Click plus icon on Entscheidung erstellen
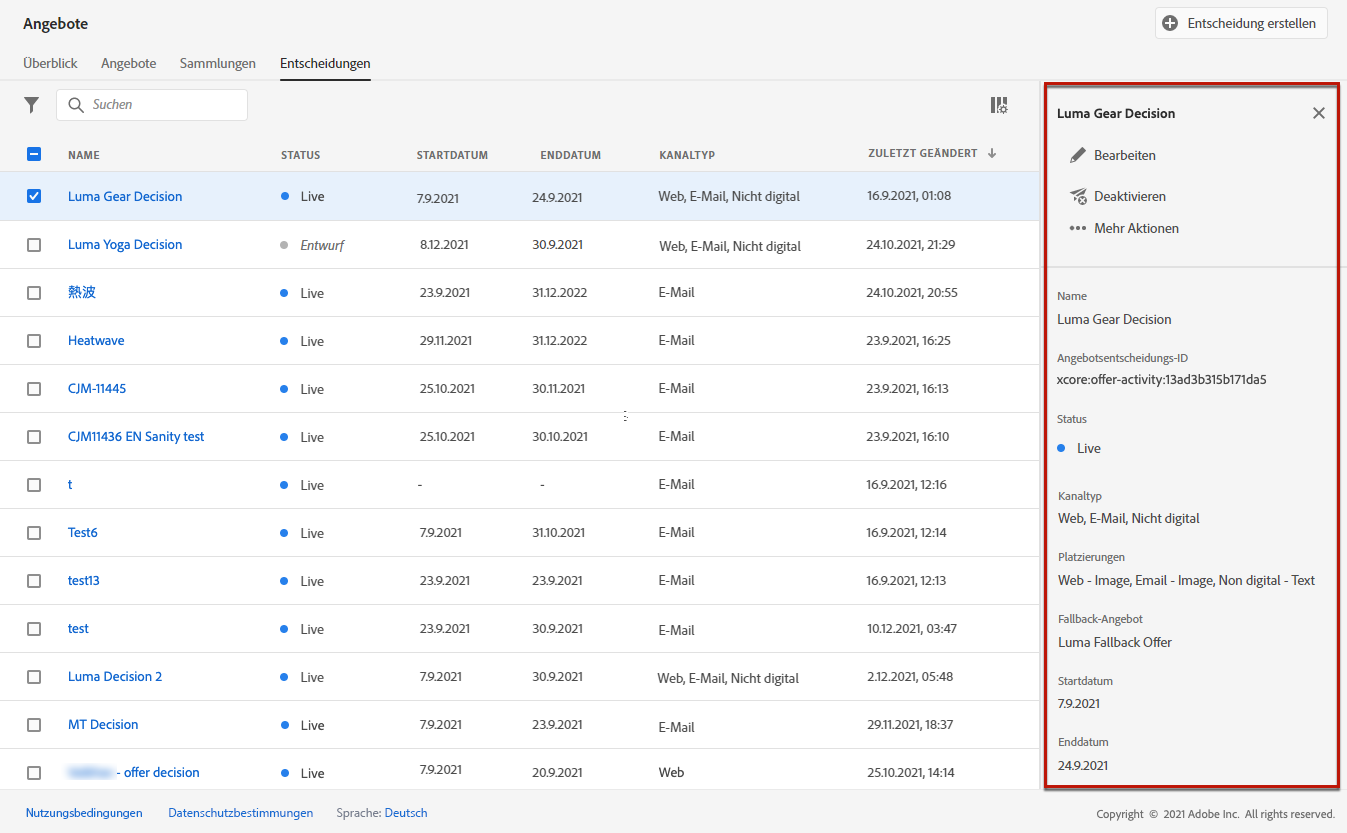Image resolution: width=1347 pixels, height=833 pixels. tap(1170, 23)
